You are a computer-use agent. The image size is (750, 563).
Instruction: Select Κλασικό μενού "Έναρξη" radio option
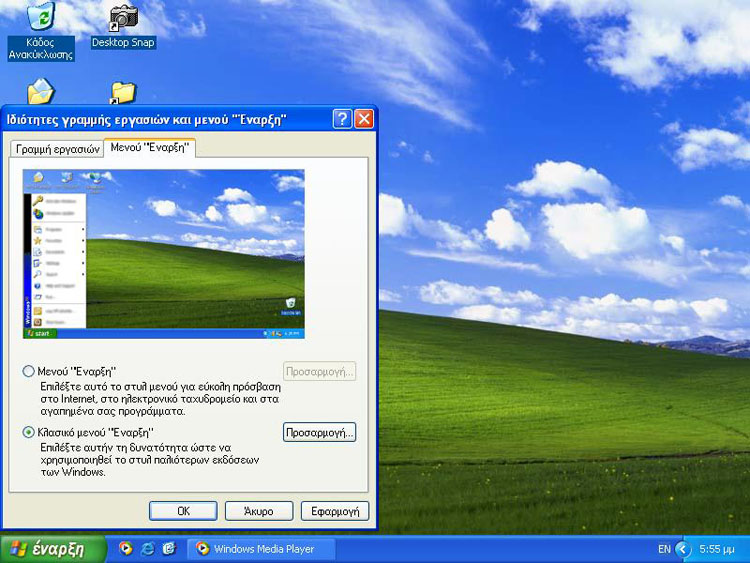29,432
